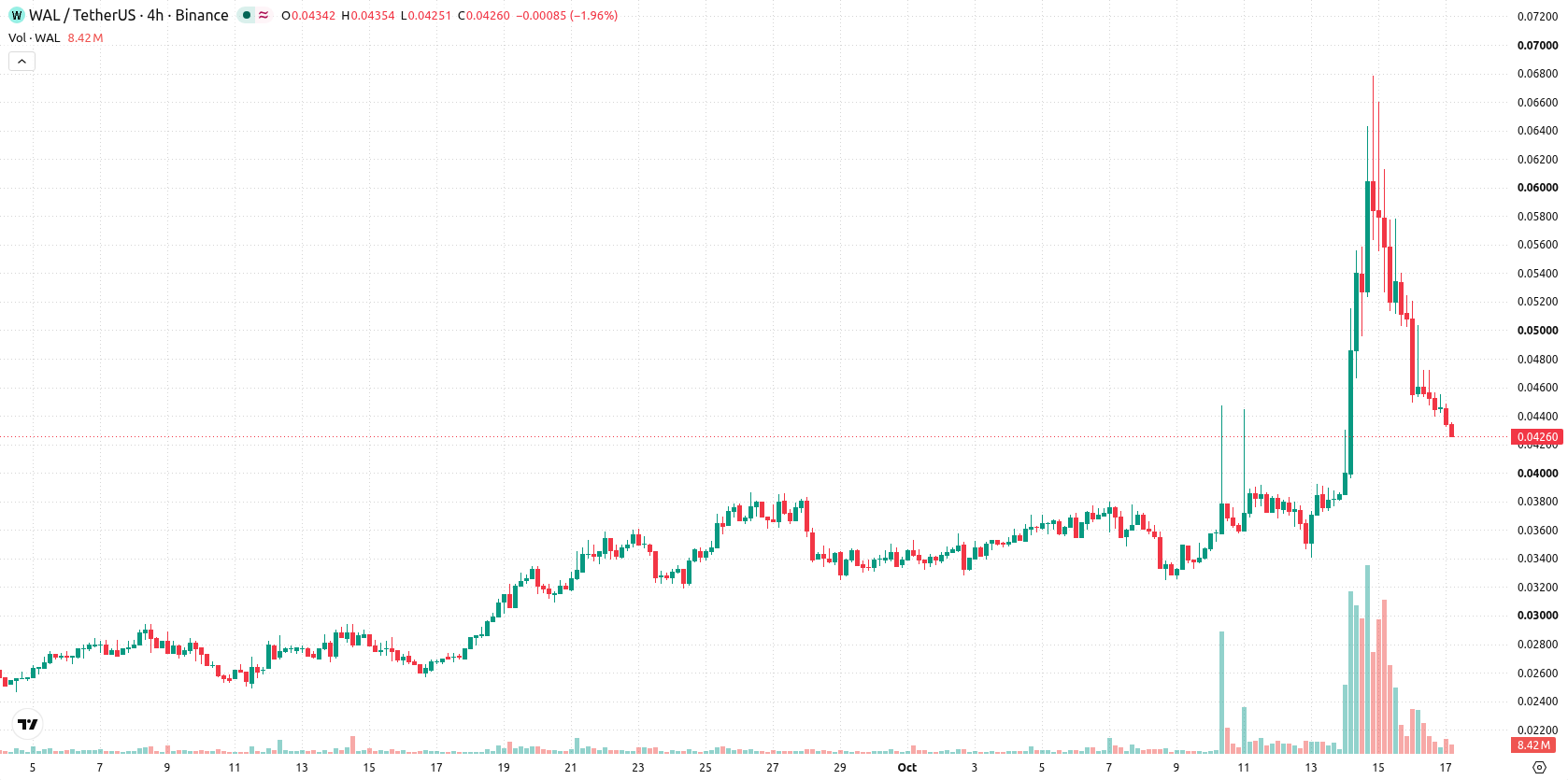Click the low value L0.04251
The image size is (1568, 780).
(426, 16)
